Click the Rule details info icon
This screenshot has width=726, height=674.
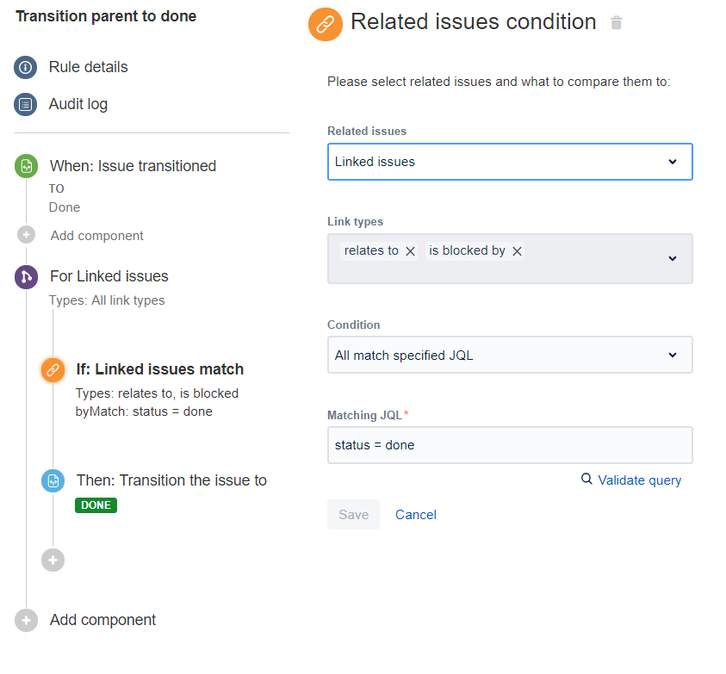25,68
